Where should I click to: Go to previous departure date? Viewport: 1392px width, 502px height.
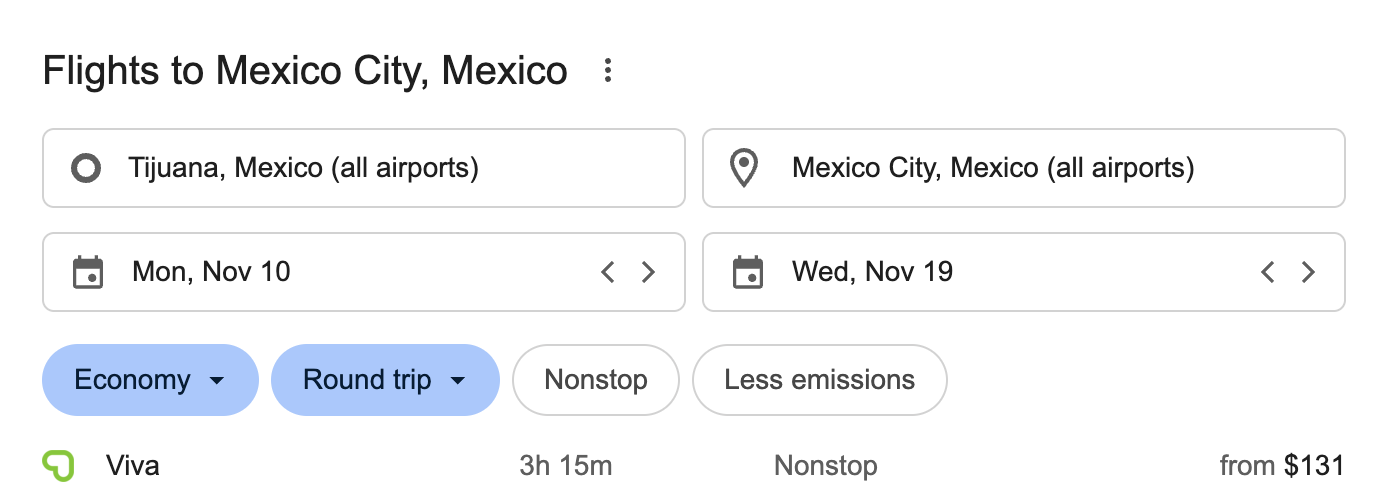[607, 272]
